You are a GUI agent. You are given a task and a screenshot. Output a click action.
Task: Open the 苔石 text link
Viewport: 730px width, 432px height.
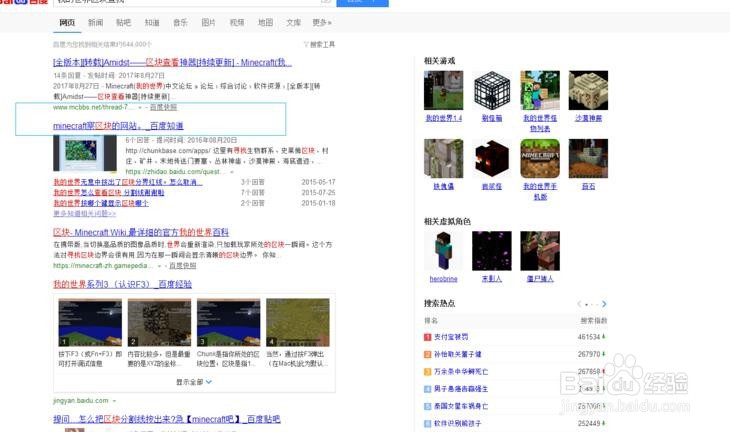pyautogui.click(x=588, y=186)
